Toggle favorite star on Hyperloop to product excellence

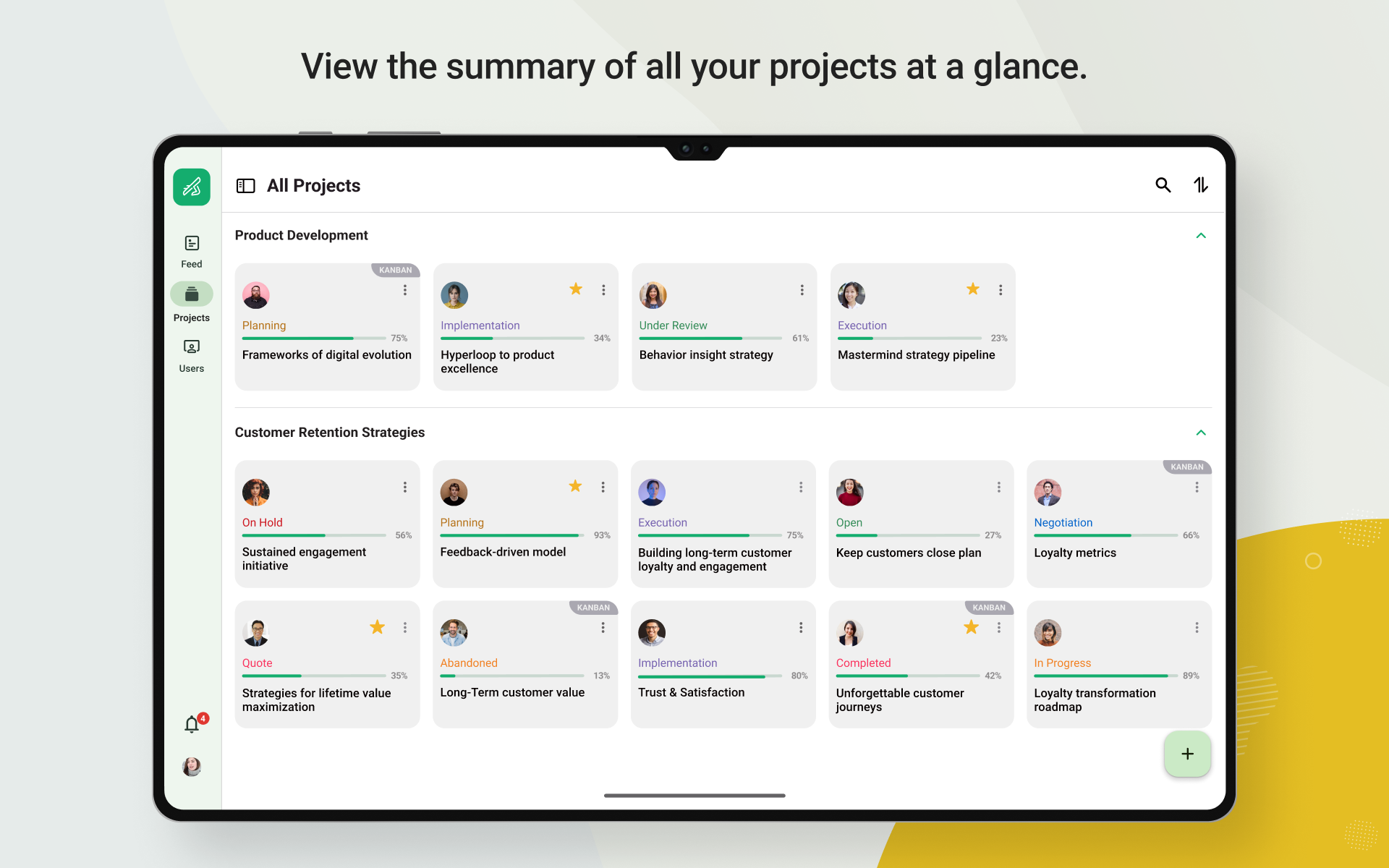[576, 289]
